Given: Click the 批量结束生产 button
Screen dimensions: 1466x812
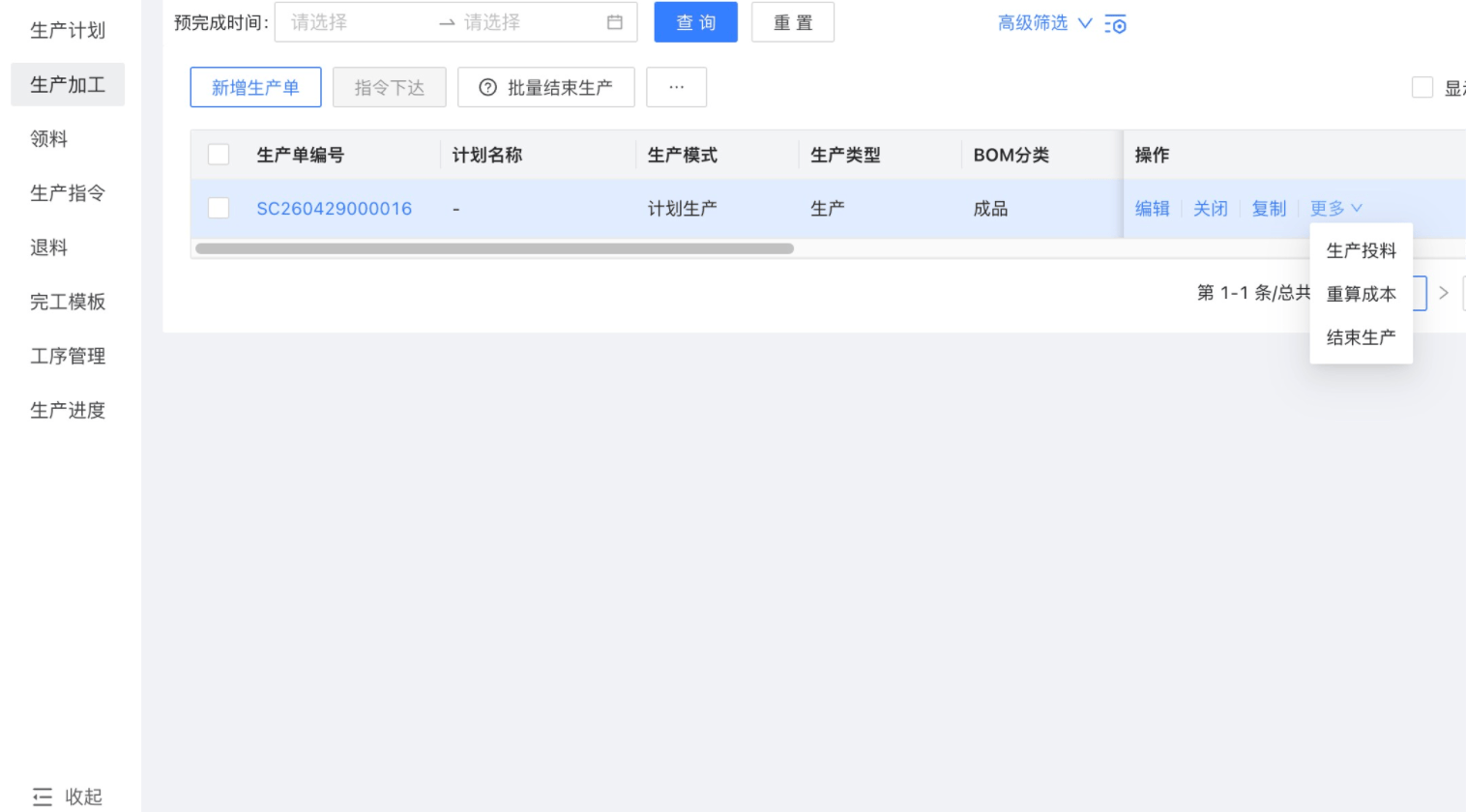Looking at the screenshot, I should click(546, 87).
